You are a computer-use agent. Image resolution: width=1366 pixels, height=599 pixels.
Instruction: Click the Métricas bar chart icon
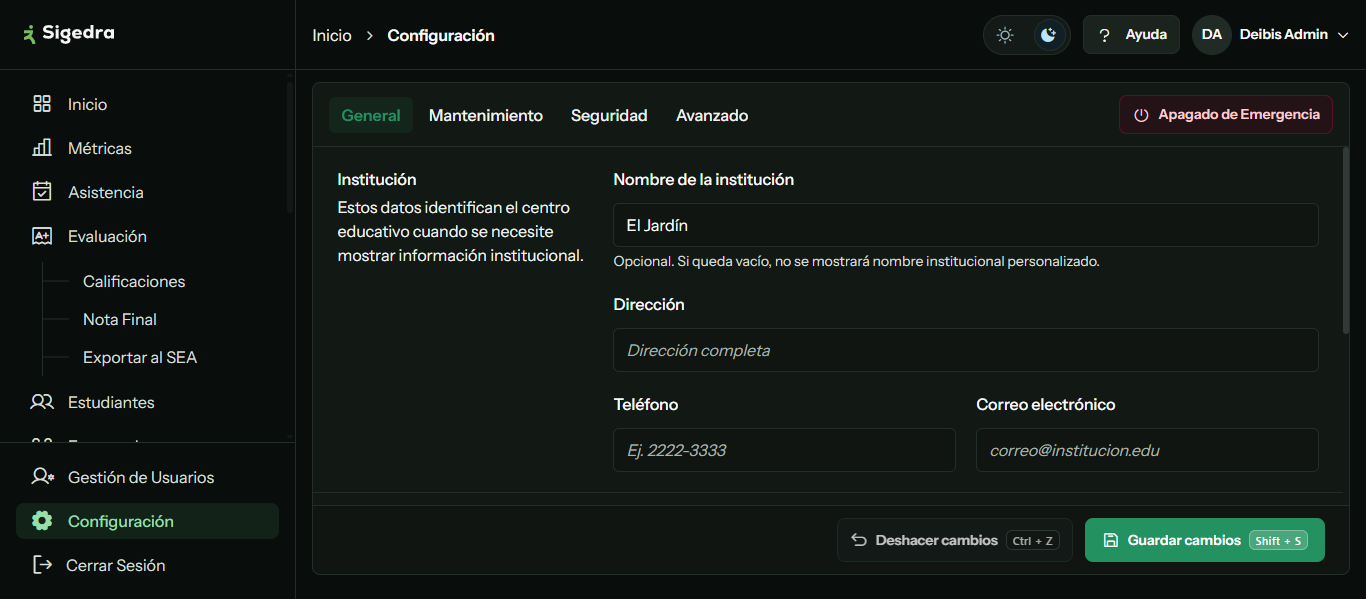[42, 148]
